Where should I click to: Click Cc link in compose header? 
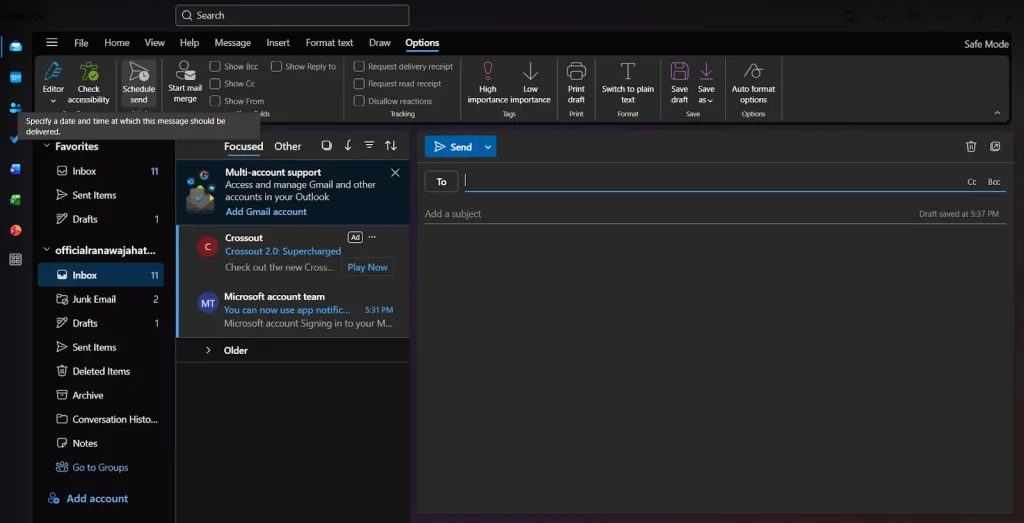pyautogui.click(x=972, y=182)
